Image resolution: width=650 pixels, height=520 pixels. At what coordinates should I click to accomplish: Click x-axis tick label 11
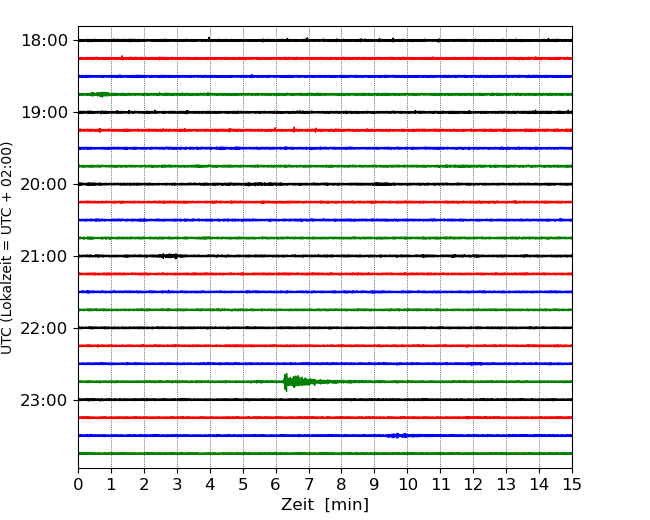coord(441,484)
